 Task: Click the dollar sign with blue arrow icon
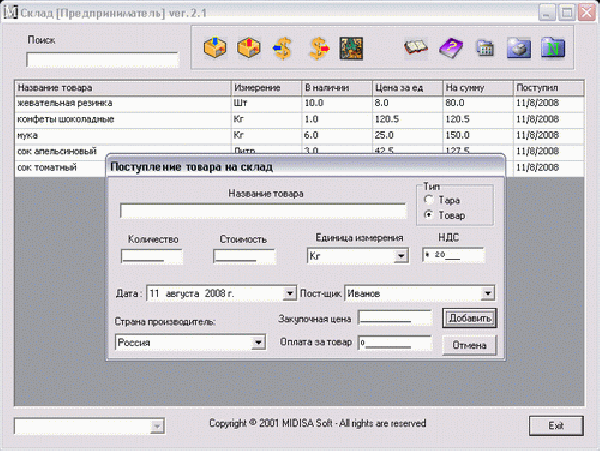point(283,47)
